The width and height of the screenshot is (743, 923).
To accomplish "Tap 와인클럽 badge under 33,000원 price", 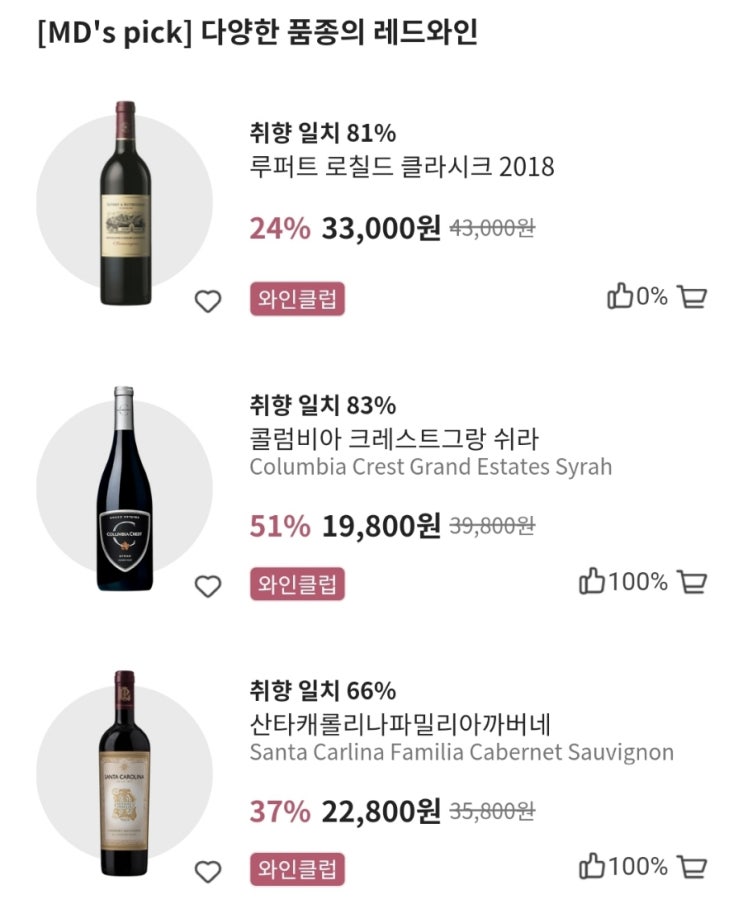I will pos(297,299).
